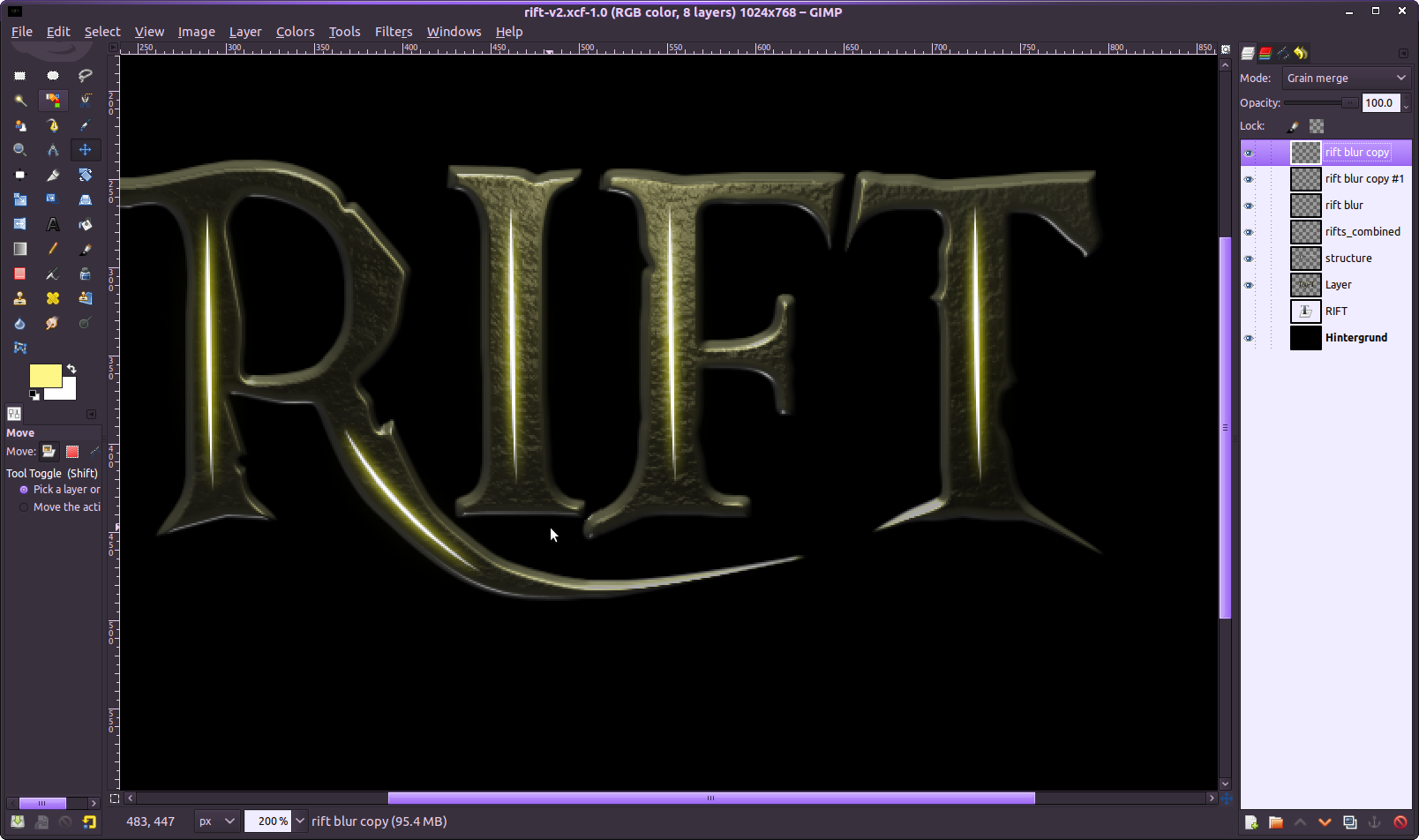This screenshot has height=840, width=1419.
Task: Open the Layer menu
Action: (x=245, y=32)
